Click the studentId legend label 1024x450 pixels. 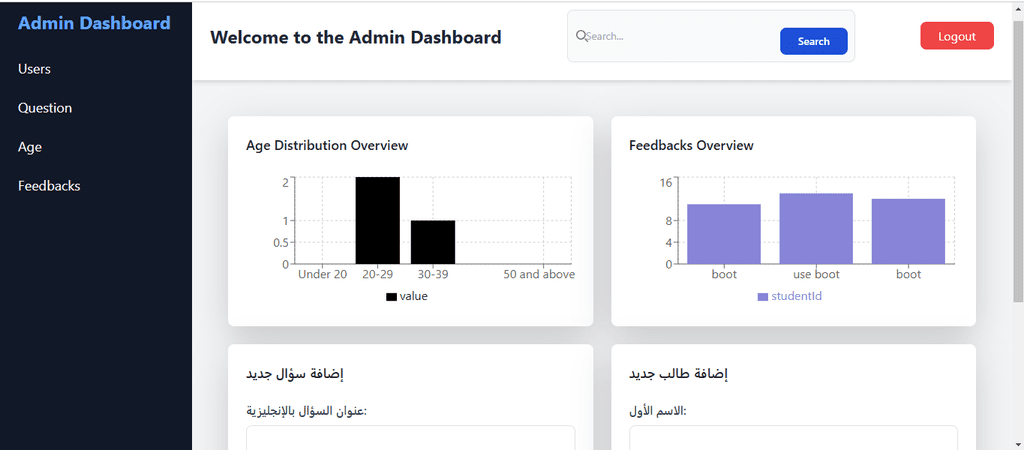(x=797, y=296)
